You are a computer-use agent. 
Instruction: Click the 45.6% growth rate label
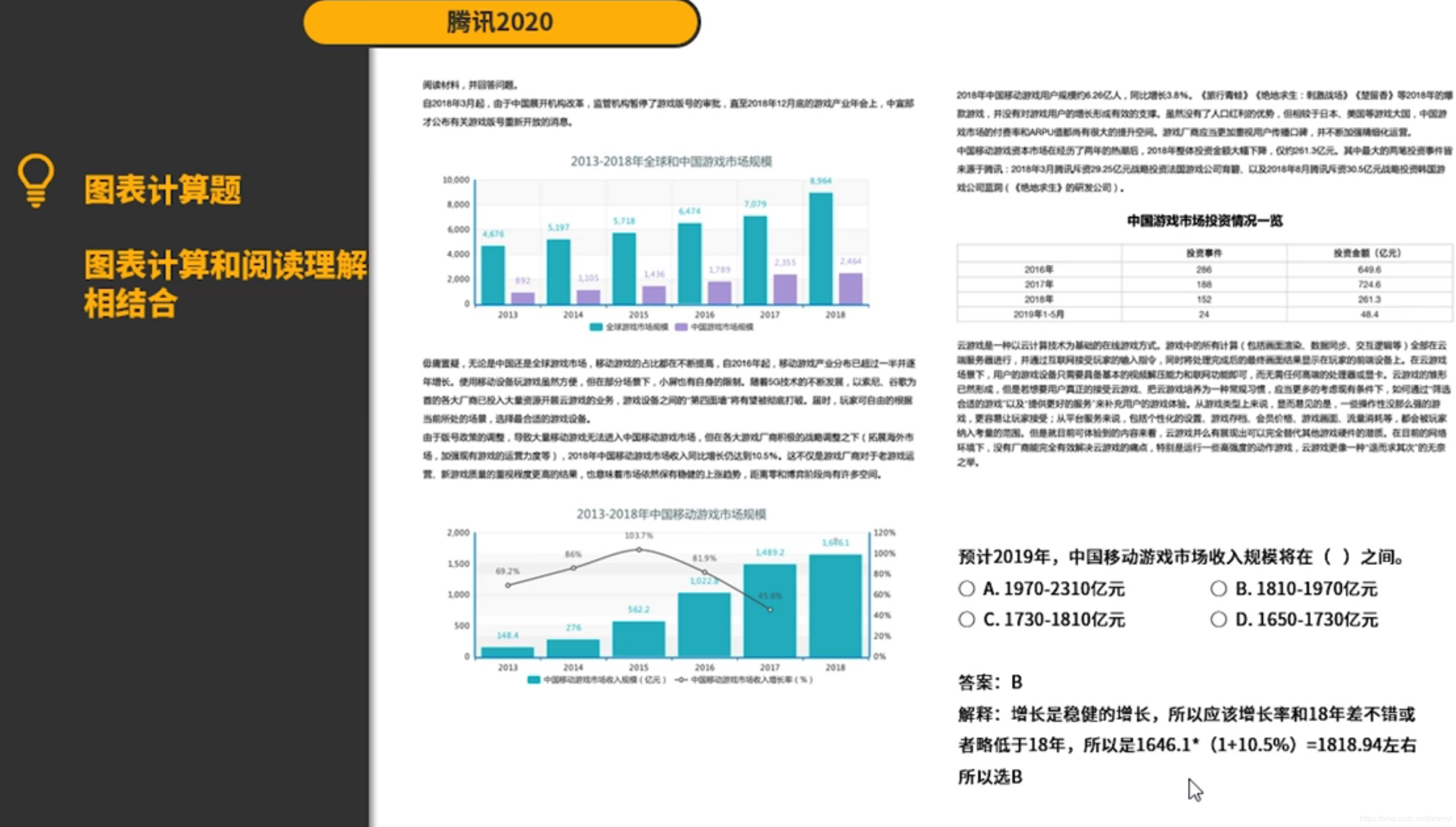coord(770,596)
